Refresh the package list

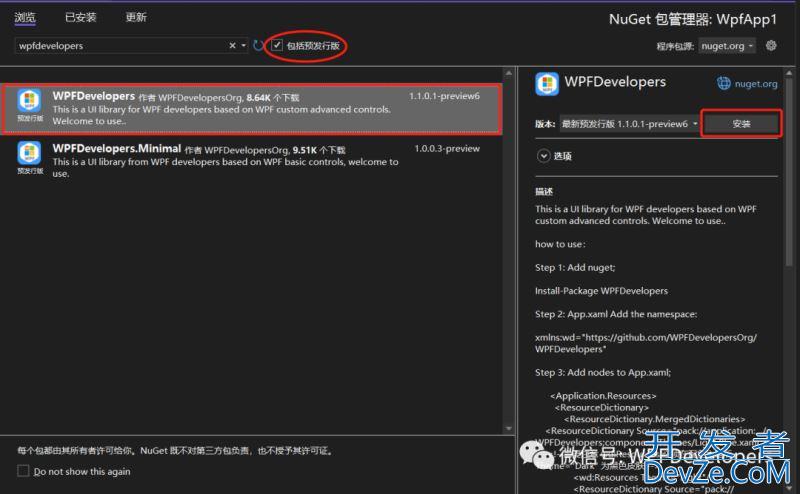pyautogui.click(x=259, y=46)
